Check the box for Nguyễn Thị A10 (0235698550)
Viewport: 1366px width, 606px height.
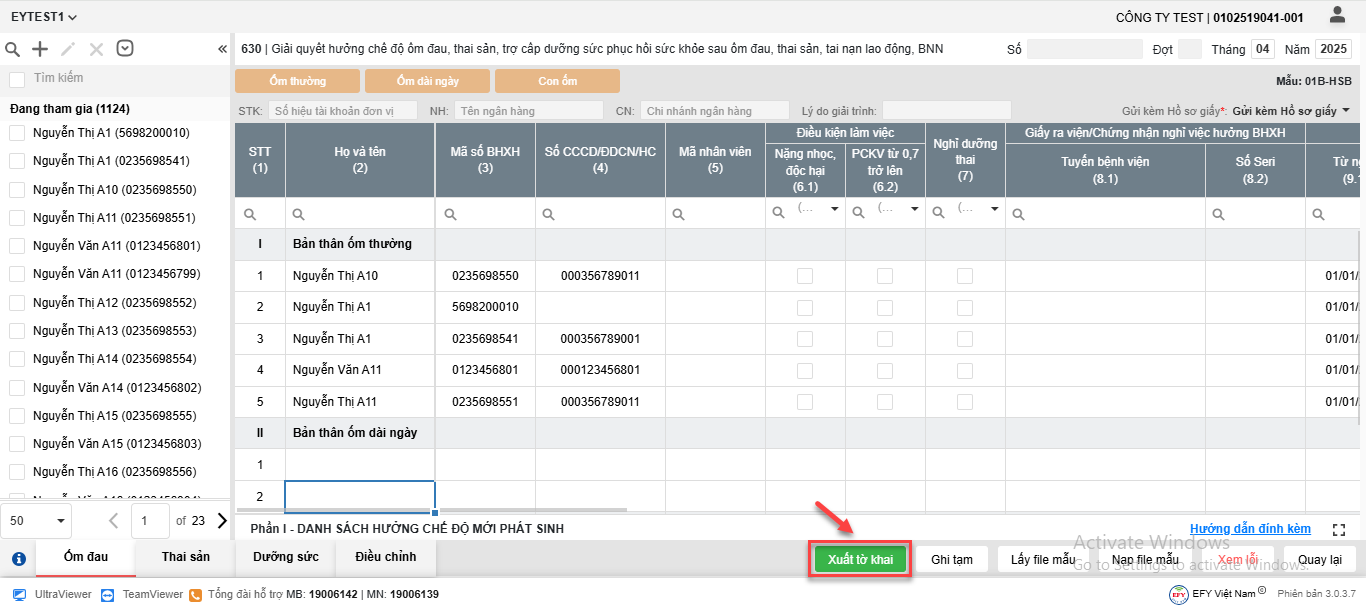[x=17, y=189]
